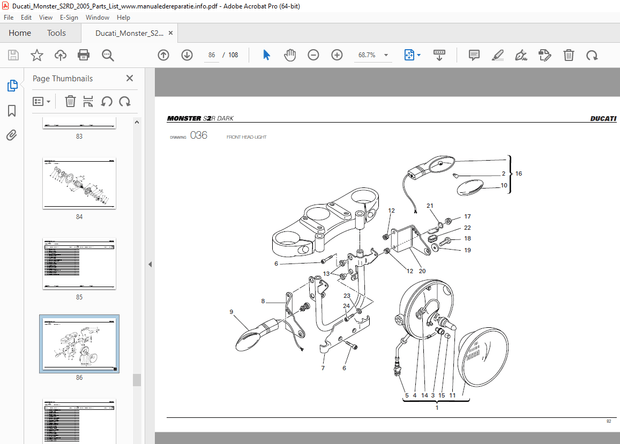Screen dimensions: 620x444
Task: Delete page with toolbar trash icon
Action: 569,55
